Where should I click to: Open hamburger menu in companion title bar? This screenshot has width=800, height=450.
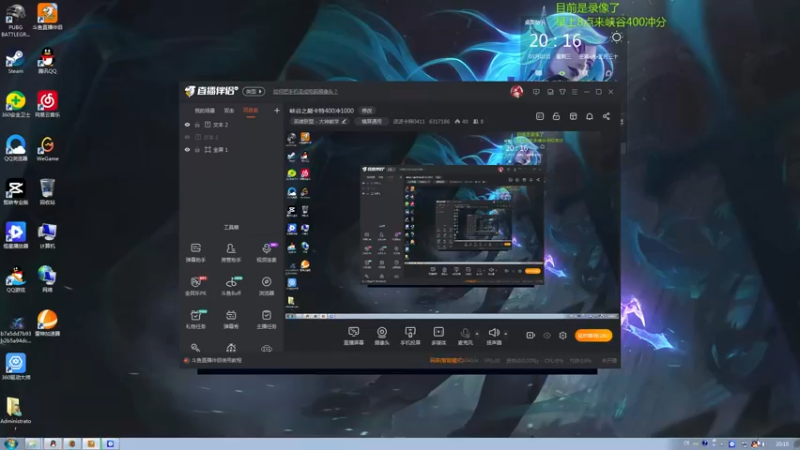574,92
